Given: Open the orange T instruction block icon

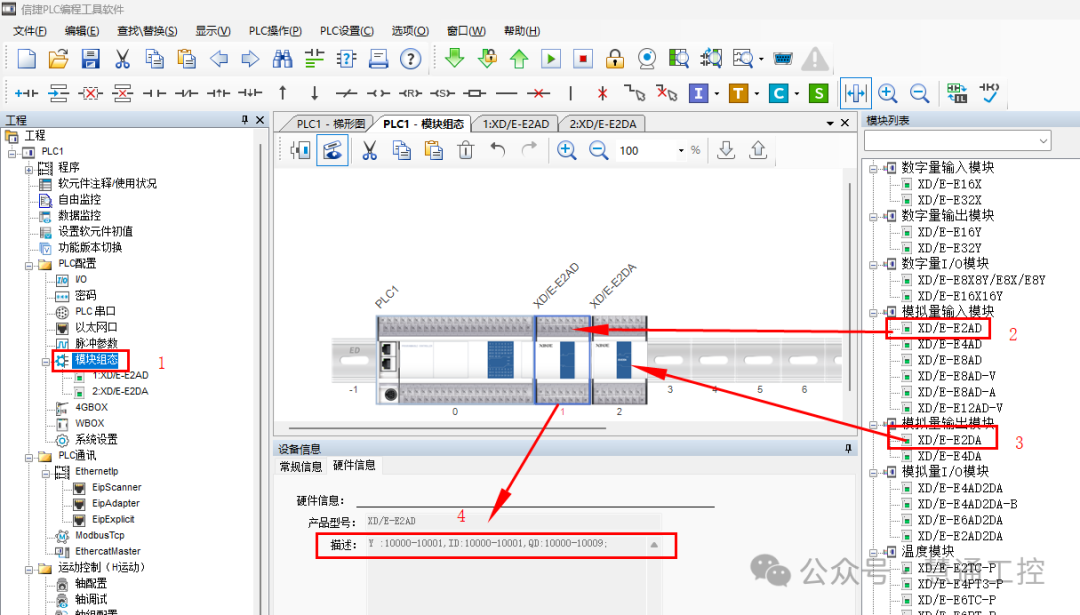Looking at the screenshot, I should click(x=738, y=93).
